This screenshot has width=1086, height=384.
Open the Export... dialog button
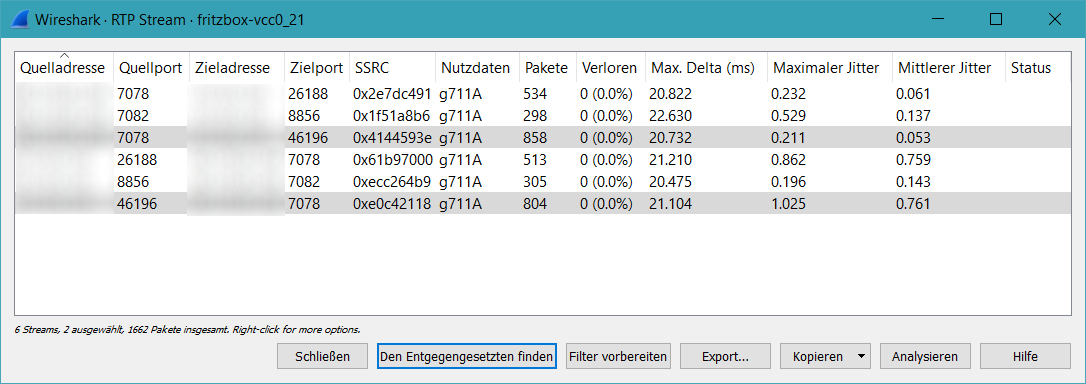pos(725,357)
